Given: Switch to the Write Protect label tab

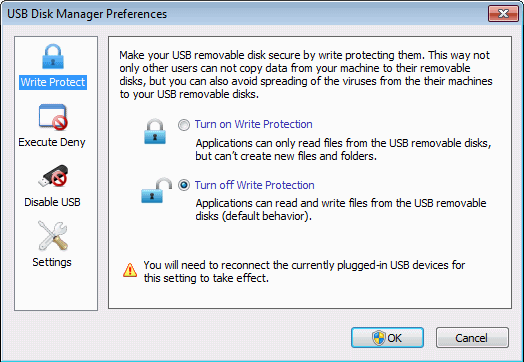Looking at the screenshot, I should [x=53, y=82].
